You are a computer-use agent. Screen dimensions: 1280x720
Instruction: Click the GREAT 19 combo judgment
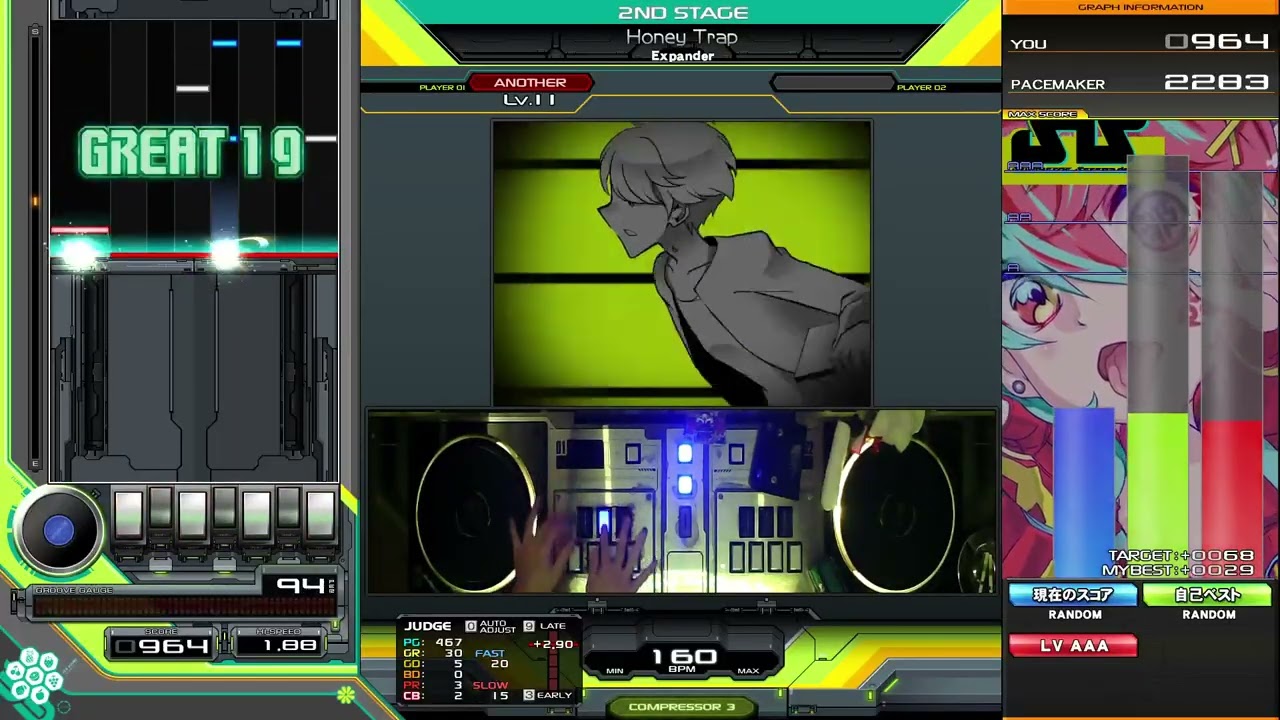[x=191, y=153]
